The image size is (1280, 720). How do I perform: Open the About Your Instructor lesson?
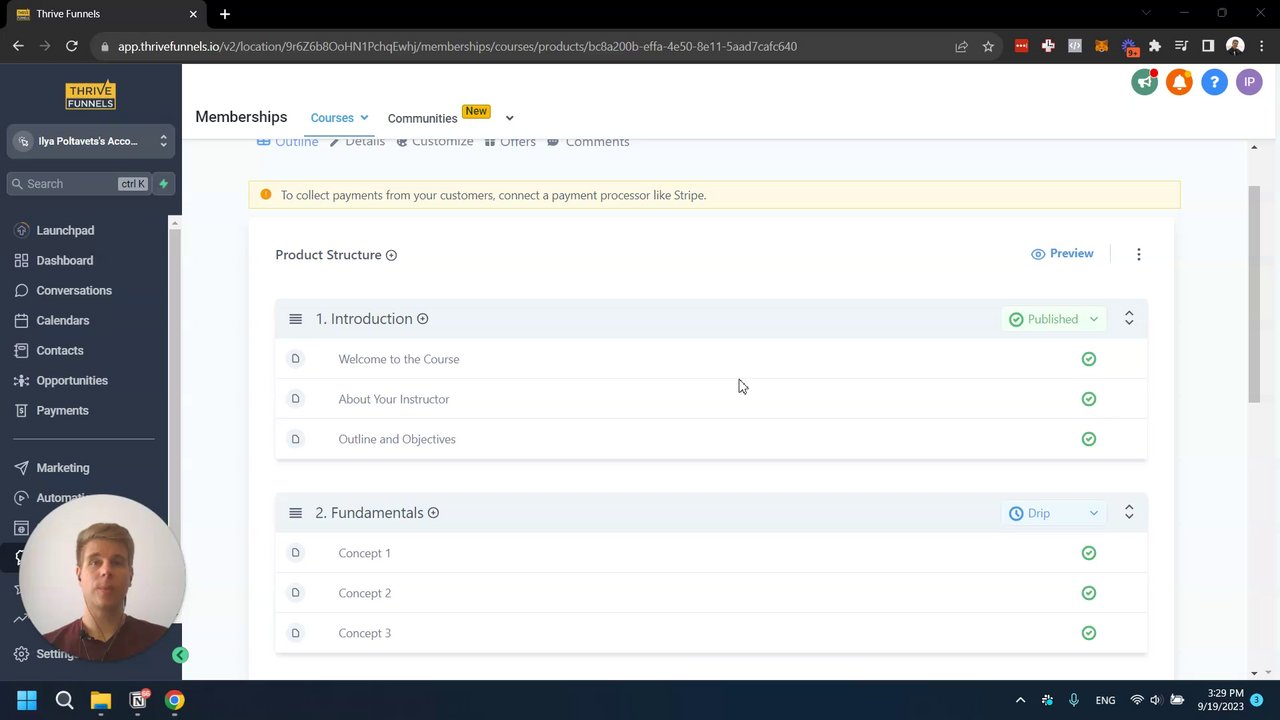(394, 399)
